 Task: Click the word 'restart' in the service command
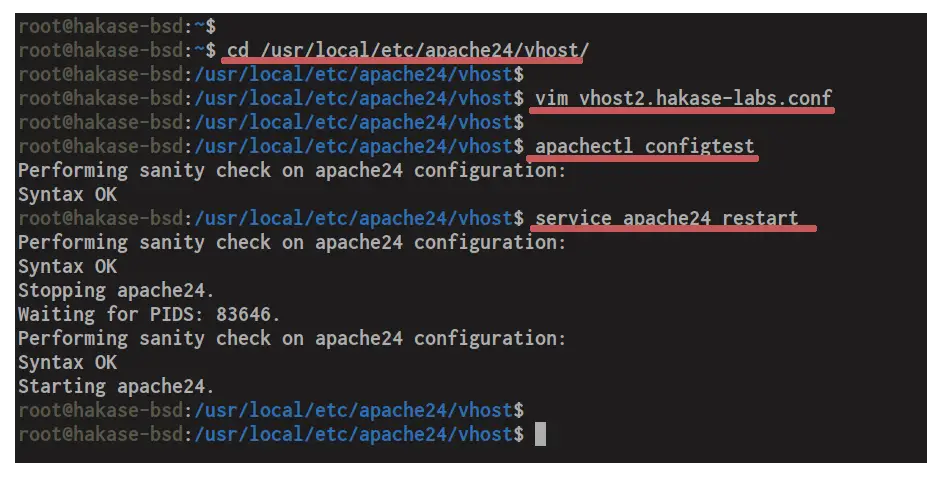pyautogui.click(x=760, y=218)
